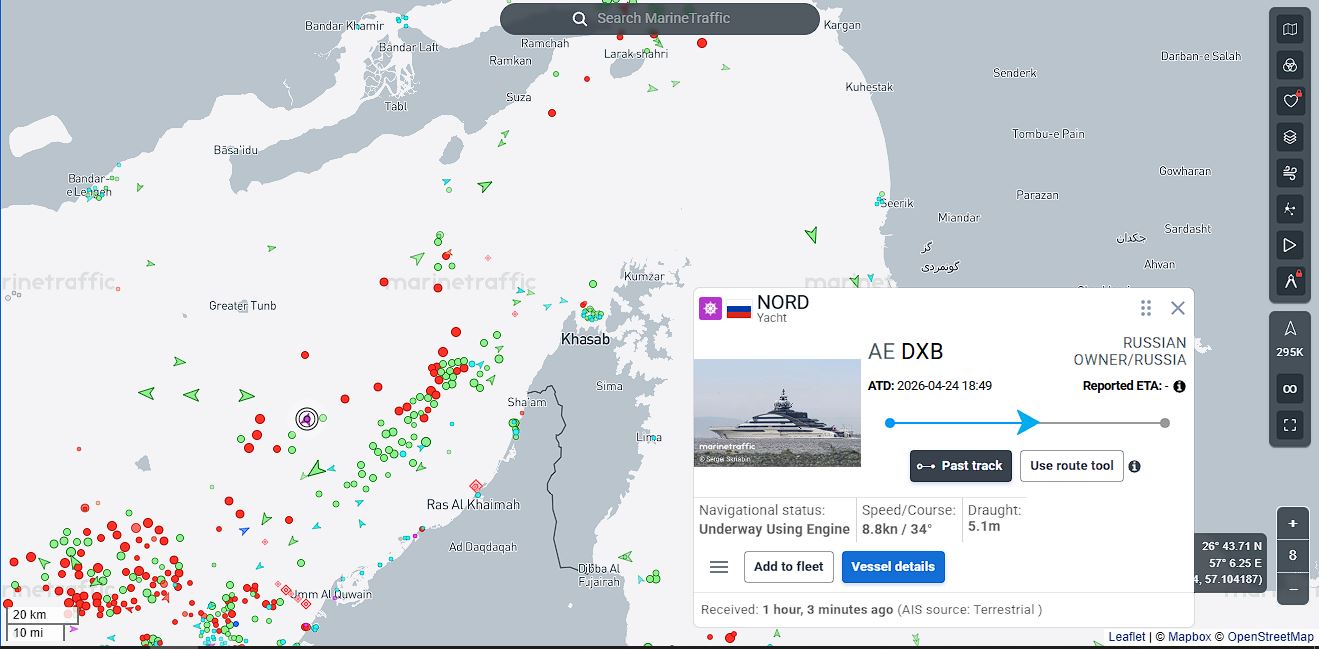Click the popup drag handle dots icon
This screenshot has width=1319, height=649.
coord(1146,308)
